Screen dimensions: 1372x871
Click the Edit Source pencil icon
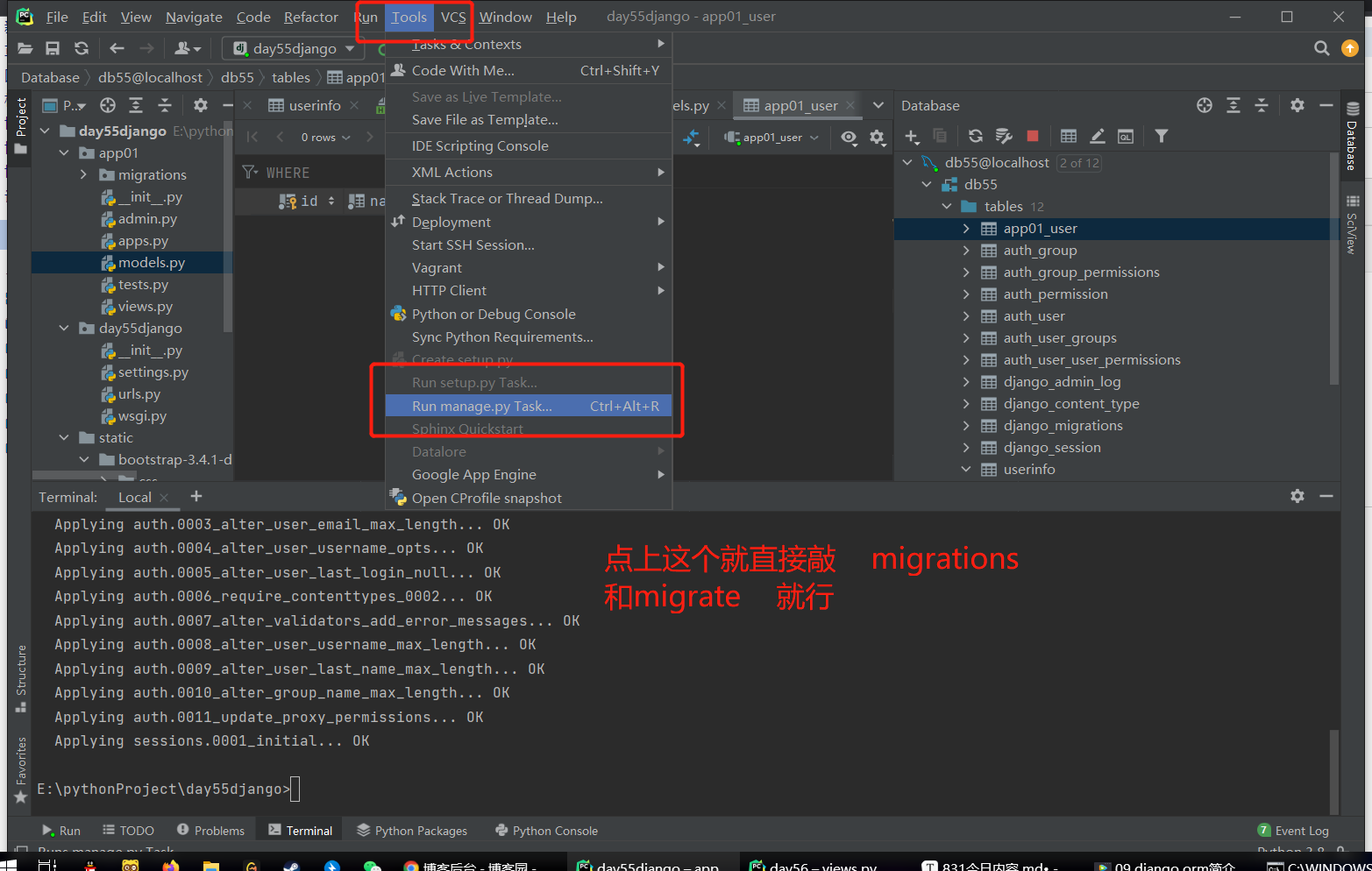tap(1098, 136)
